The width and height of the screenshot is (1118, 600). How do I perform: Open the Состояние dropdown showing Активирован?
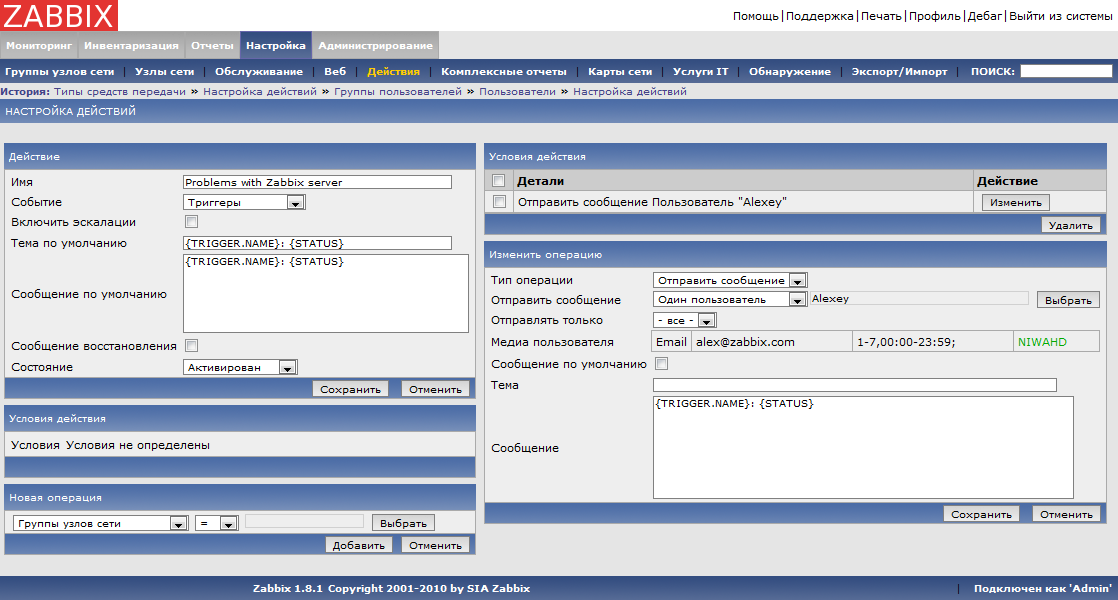click(x=240, y=368)
